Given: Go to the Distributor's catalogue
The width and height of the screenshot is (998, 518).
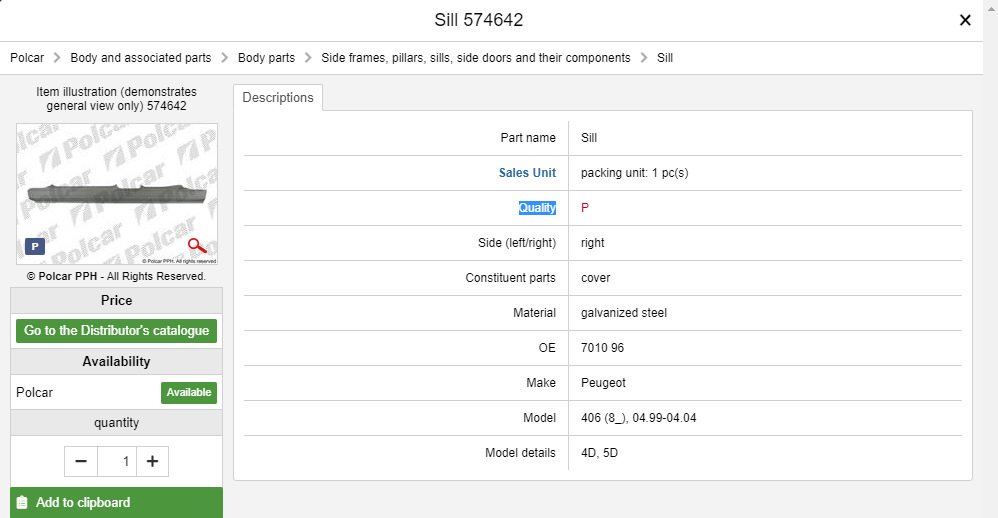Looking at the screenshot, I should (116, 331).
